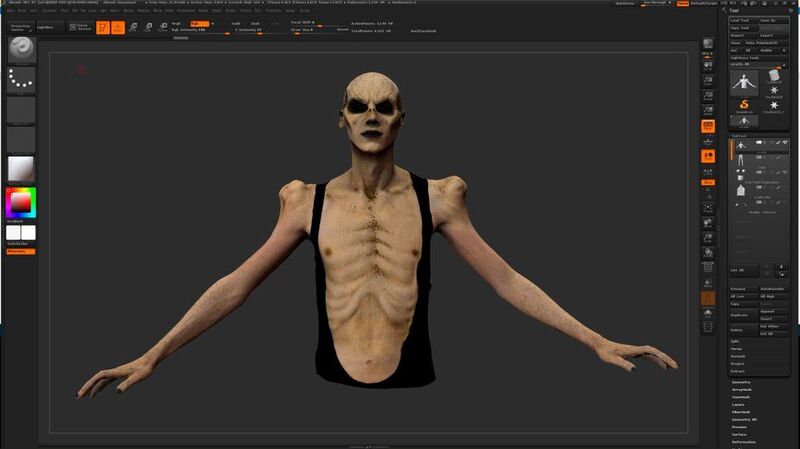The width and height of the screenshot is (800, 449).
Task: Open the current brush thumbnail
Action: click(x=21, y=49)
